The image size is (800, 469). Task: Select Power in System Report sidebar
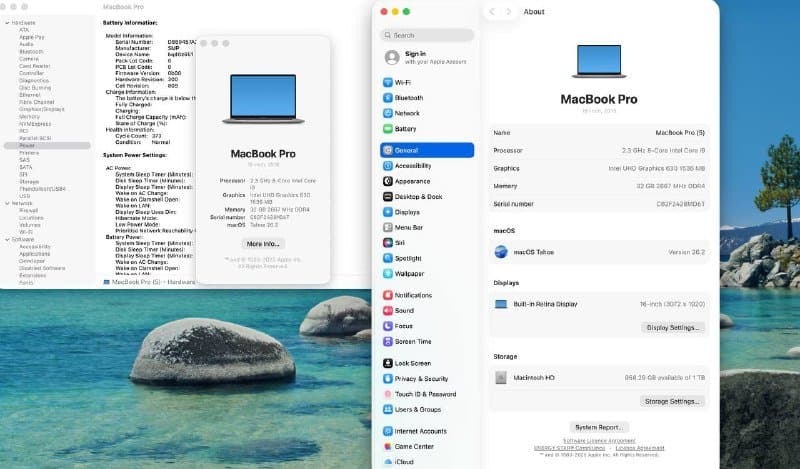[47, 145]
